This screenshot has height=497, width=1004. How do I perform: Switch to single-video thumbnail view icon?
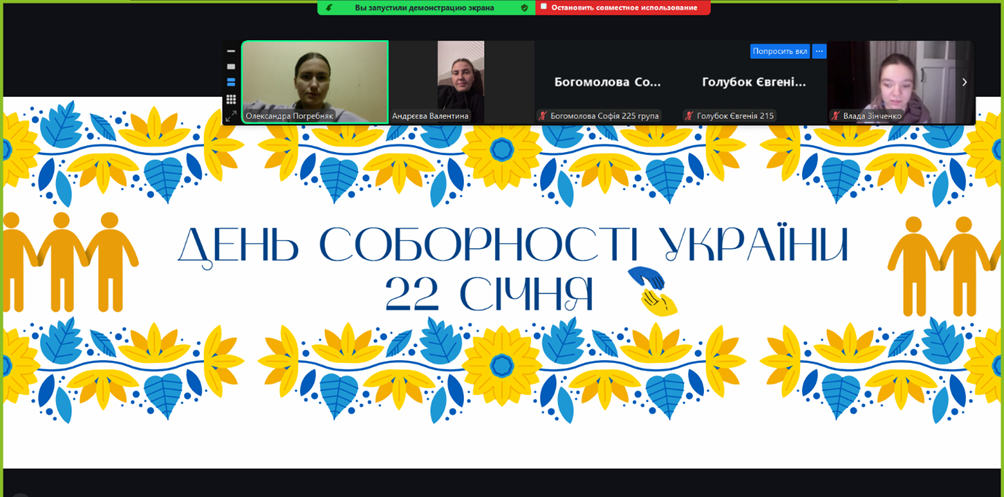pos(231,67)
